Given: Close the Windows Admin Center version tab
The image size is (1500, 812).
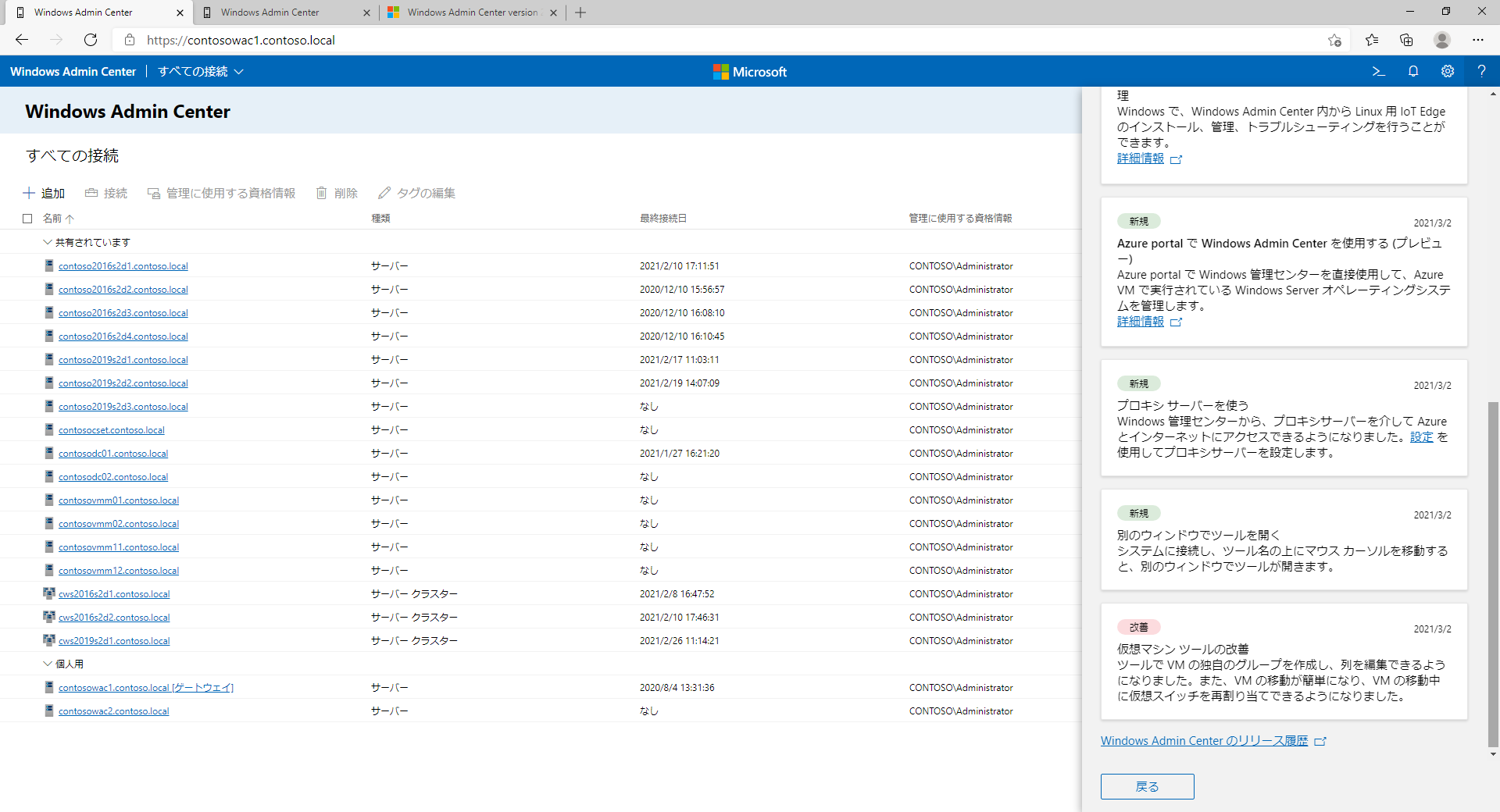Looking at the screenshot, I should point(553,12).
